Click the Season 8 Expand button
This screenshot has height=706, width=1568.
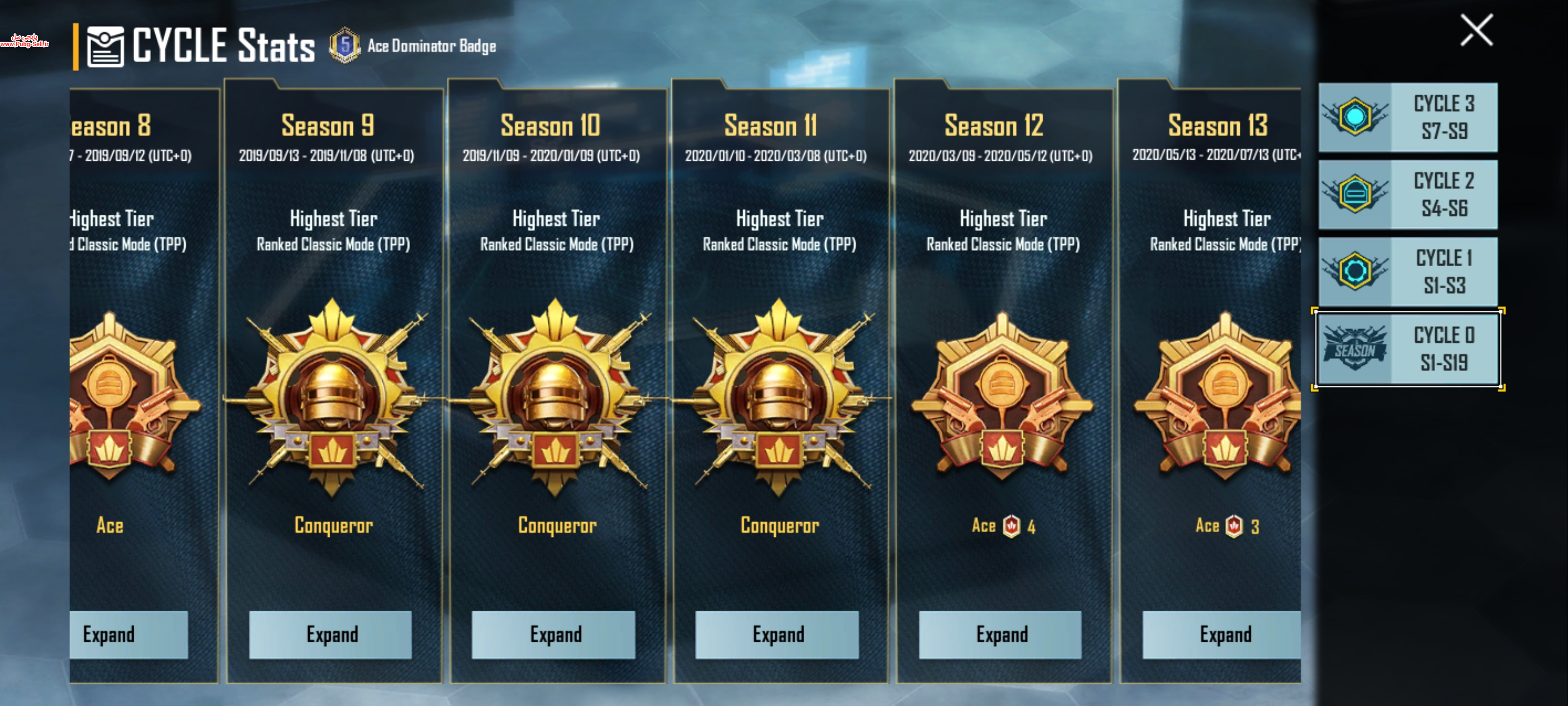(128, 634)
